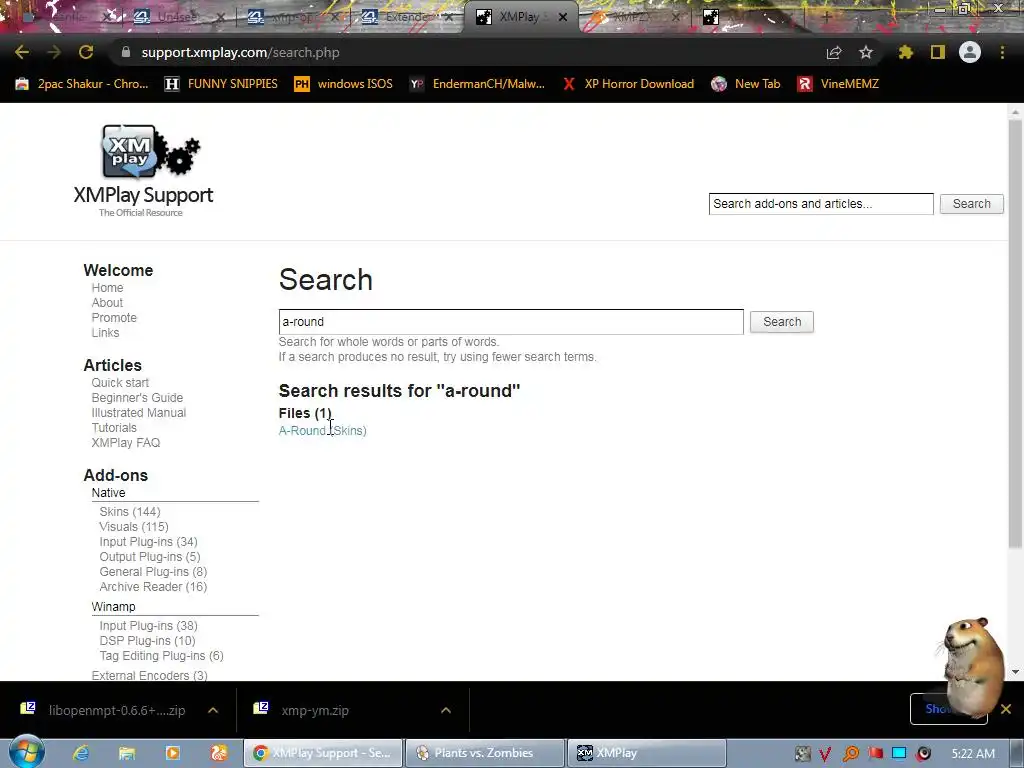
Task: Bookmark this page with the star icon
Action: (866, 52)
